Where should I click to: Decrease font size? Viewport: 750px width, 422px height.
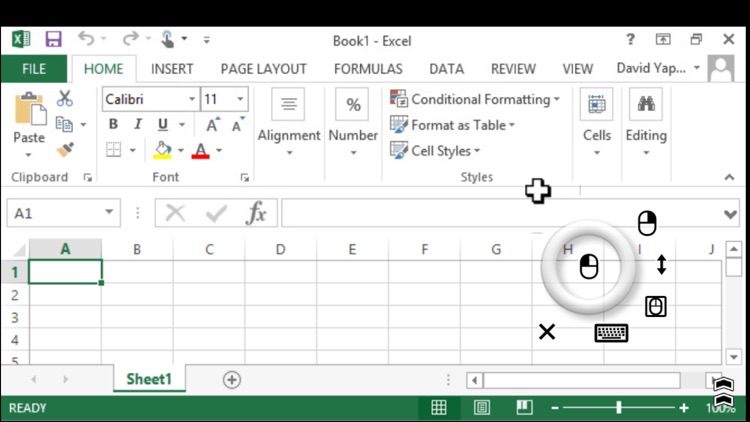[x=238, y=125]
